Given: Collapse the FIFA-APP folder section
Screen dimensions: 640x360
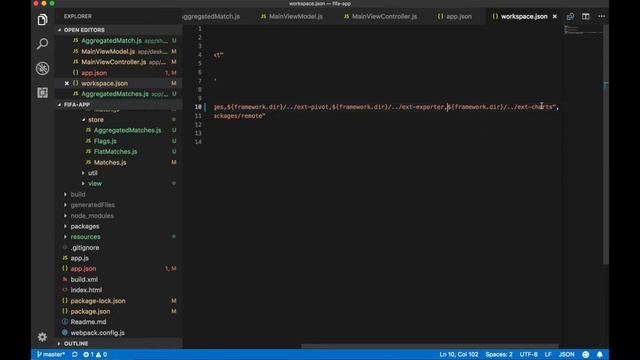Looking at the screenshot, I should [77, 104].
